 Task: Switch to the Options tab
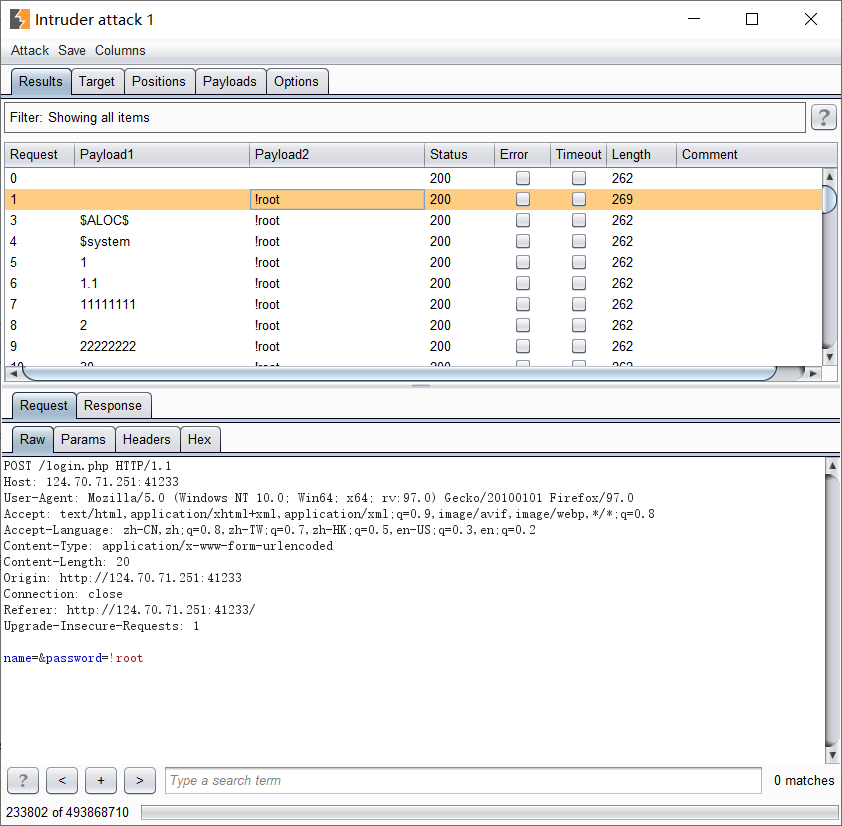coord(296,82)
